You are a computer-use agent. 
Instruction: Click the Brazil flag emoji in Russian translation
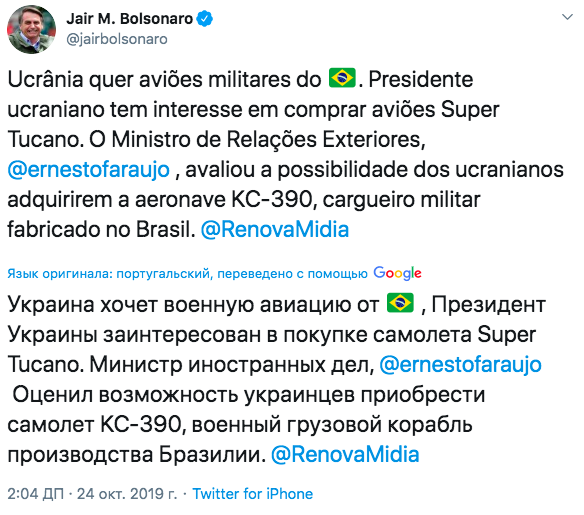tap(400, 303)
